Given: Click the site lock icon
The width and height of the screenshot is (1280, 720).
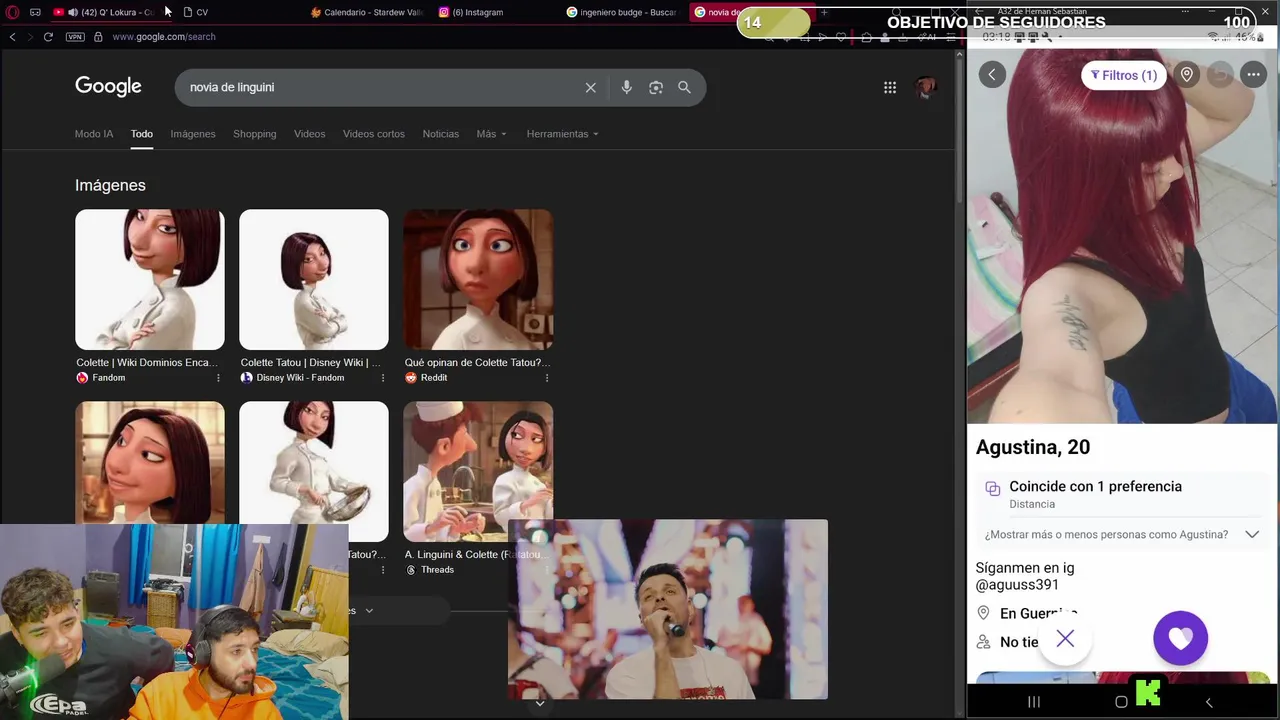Looking at the screenshot, I should click(98, 37).
